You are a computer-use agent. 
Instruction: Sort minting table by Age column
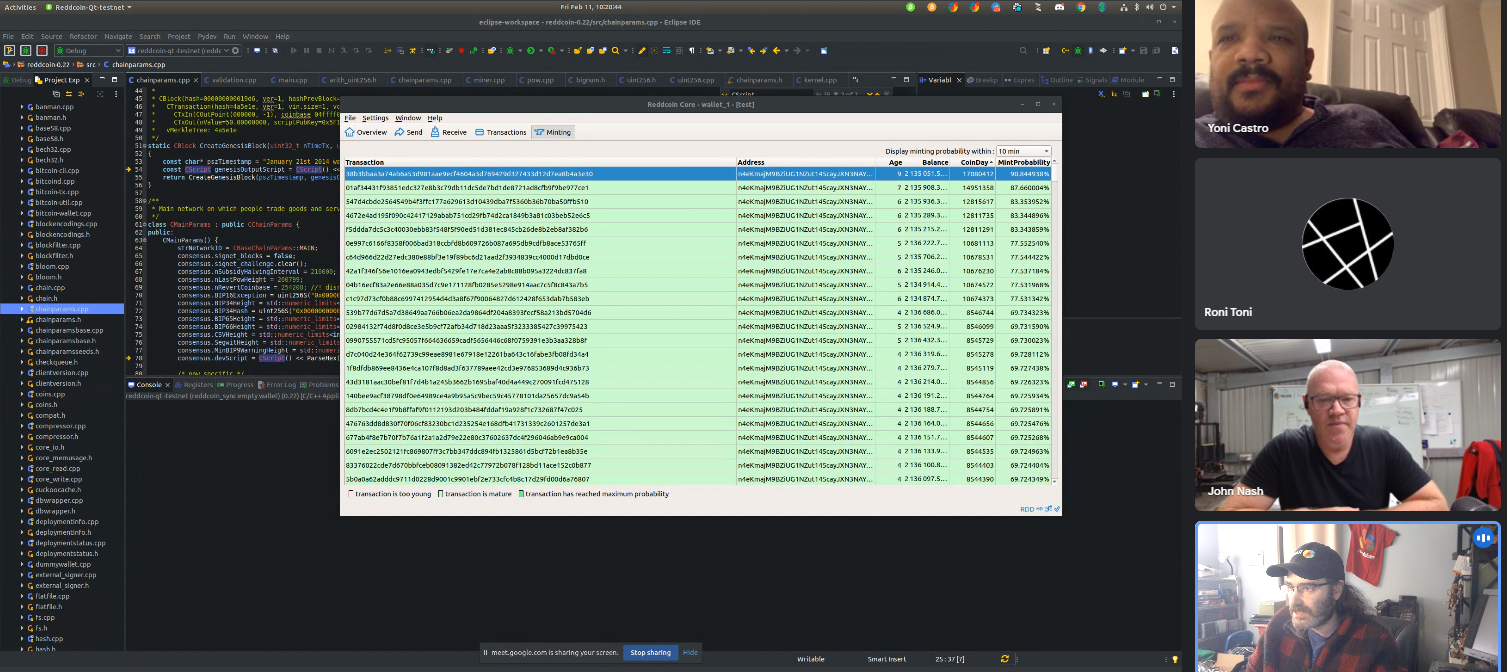pos(891,162)
